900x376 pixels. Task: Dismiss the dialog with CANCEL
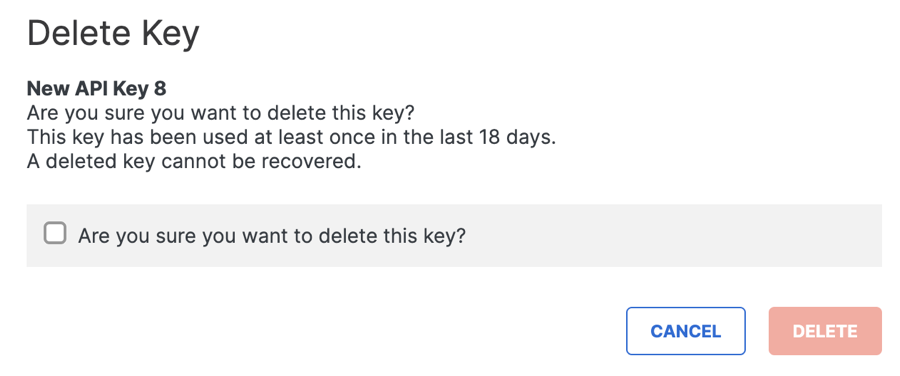685,331
